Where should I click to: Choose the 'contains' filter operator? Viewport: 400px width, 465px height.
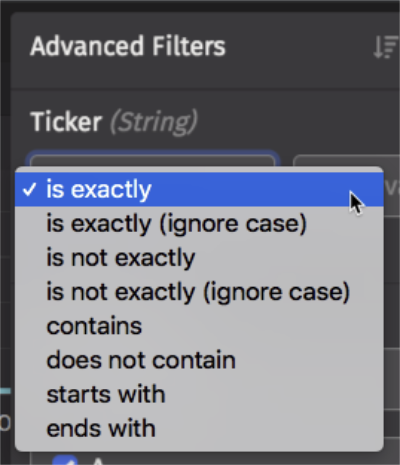[x=199, y=326]
